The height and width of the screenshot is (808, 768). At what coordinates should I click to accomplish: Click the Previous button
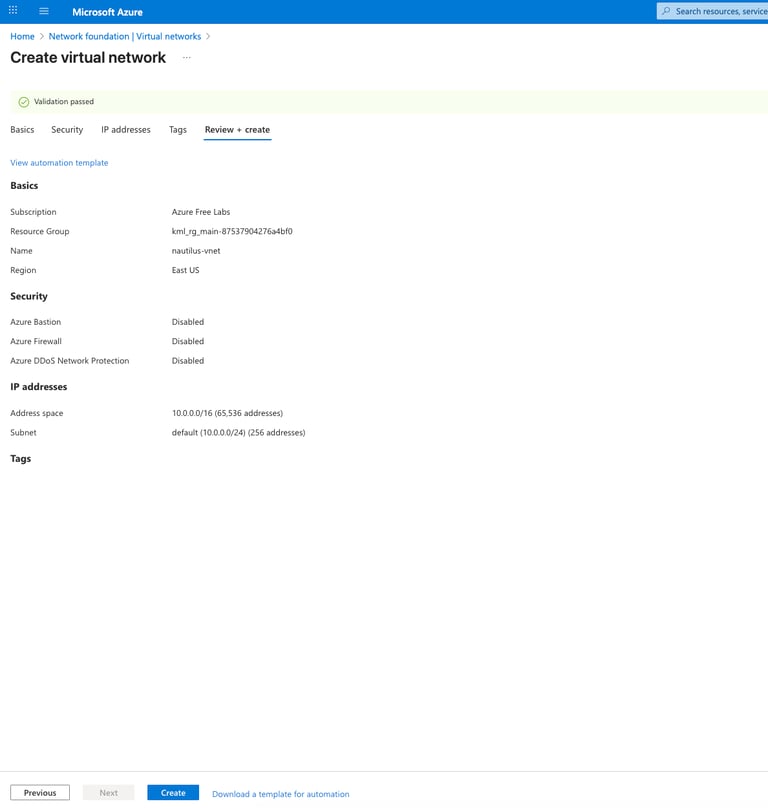(x=40, y=793)
